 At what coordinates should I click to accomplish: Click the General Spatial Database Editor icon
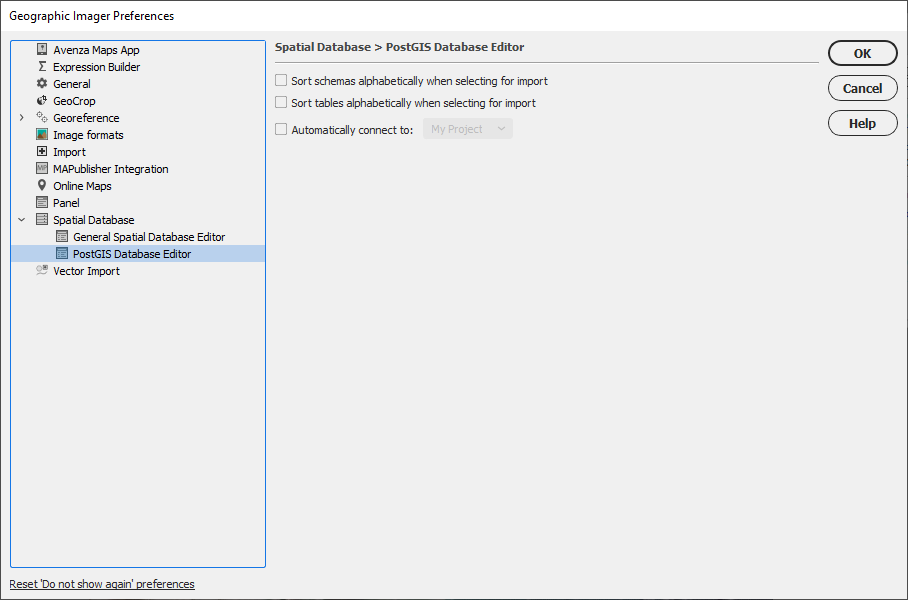pos(62,237)
